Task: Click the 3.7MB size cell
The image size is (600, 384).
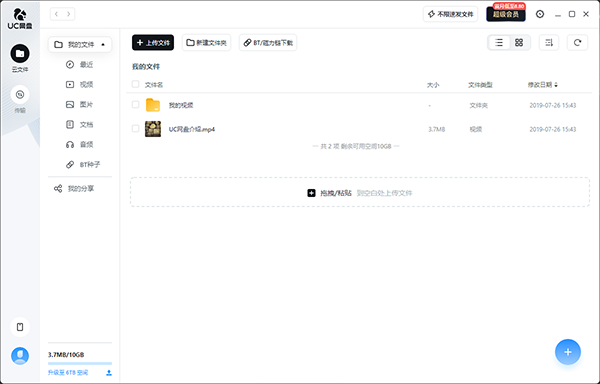Action: pyautogui.click(x=436, y=129)
